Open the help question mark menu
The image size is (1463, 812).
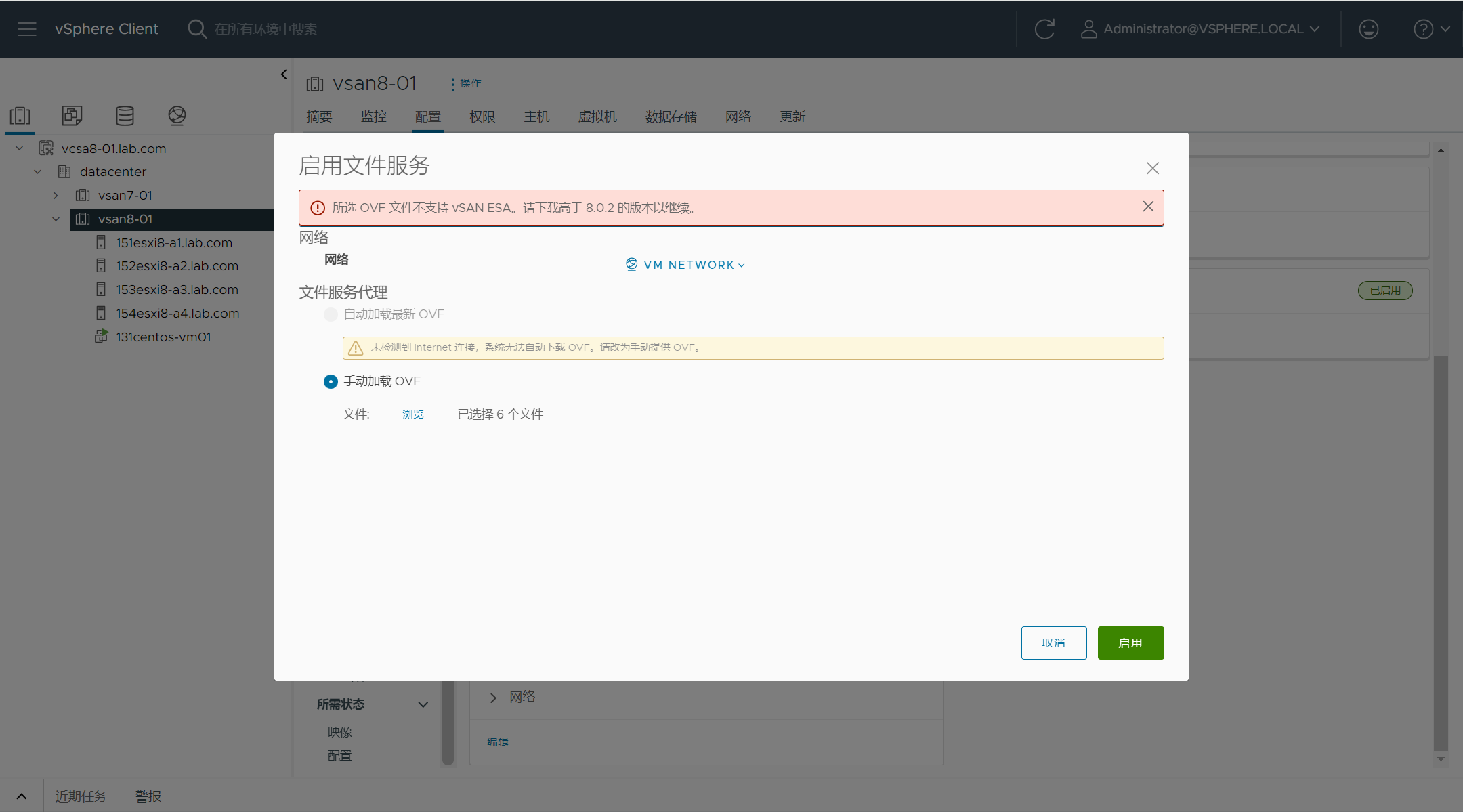tap(1431, 29)
